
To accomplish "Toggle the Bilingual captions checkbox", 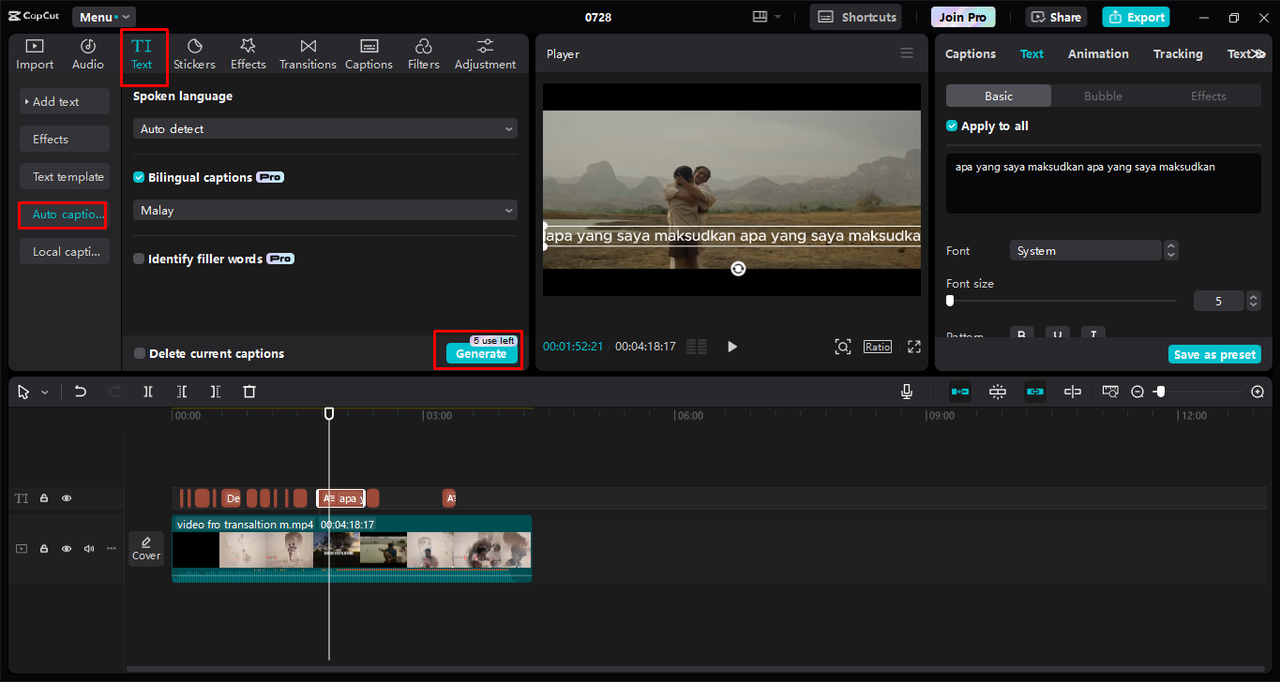I will pos(139,177).
